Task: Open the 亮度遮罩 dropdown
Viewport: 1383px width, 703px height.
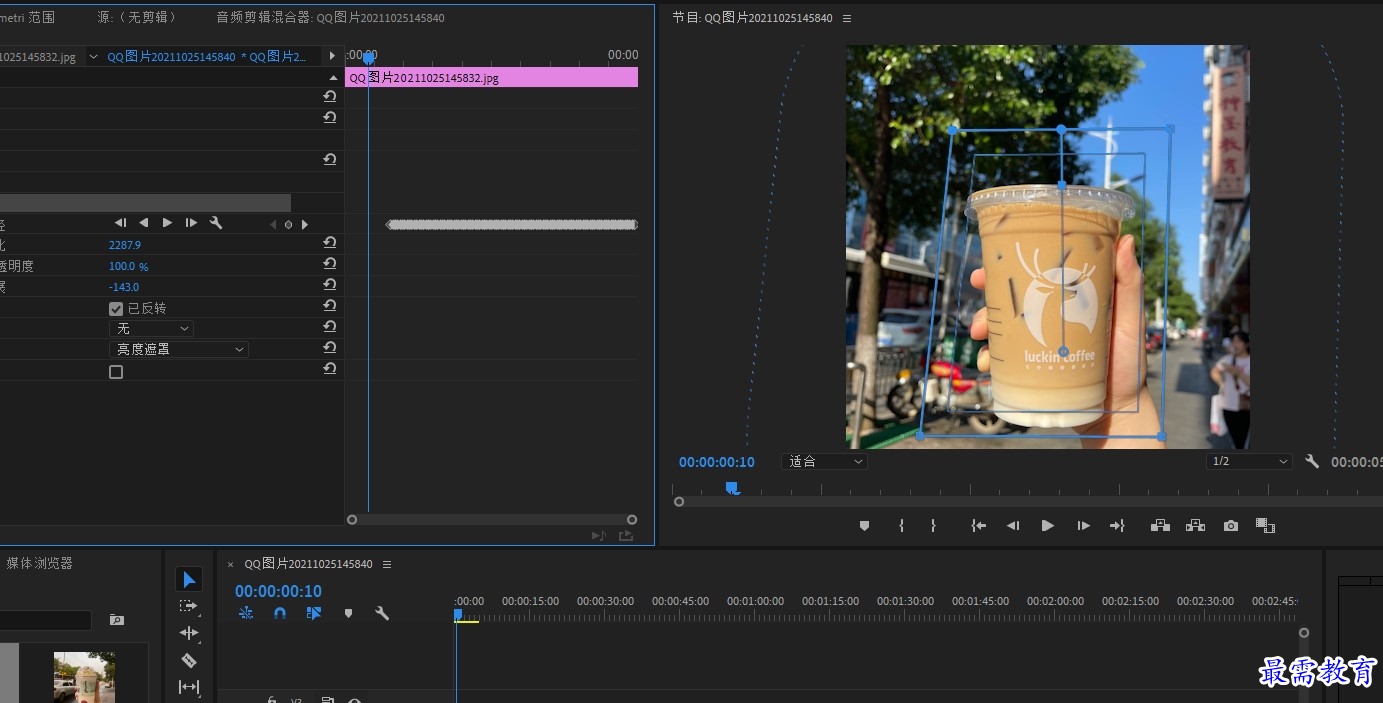Action: tap(179, 349)
